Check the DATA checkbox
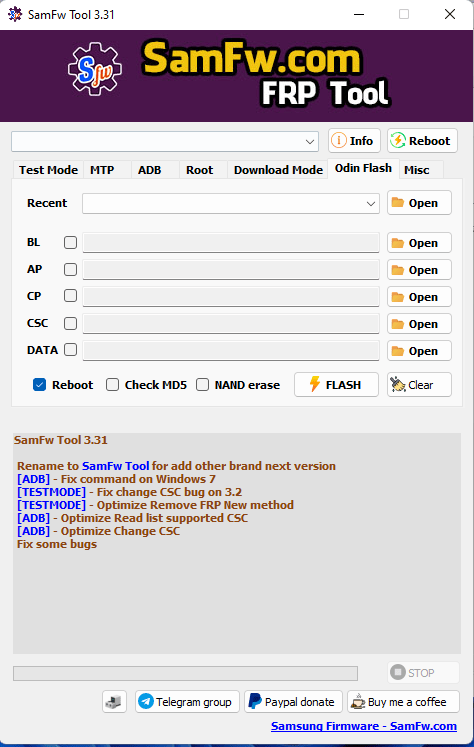Screen dimensions: 474x747 pos(71,350)
